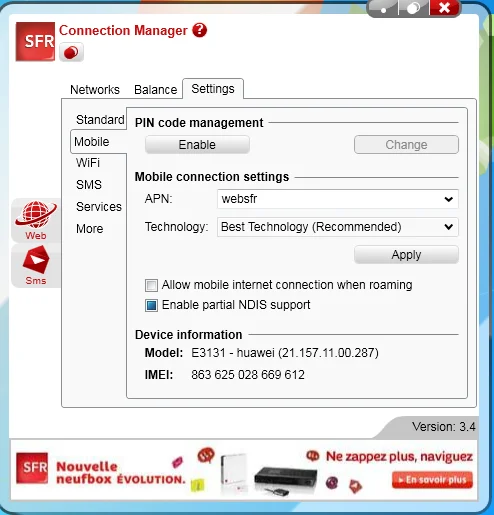Click the red connection status button
The image size is (494, 515).
[71, 52]
